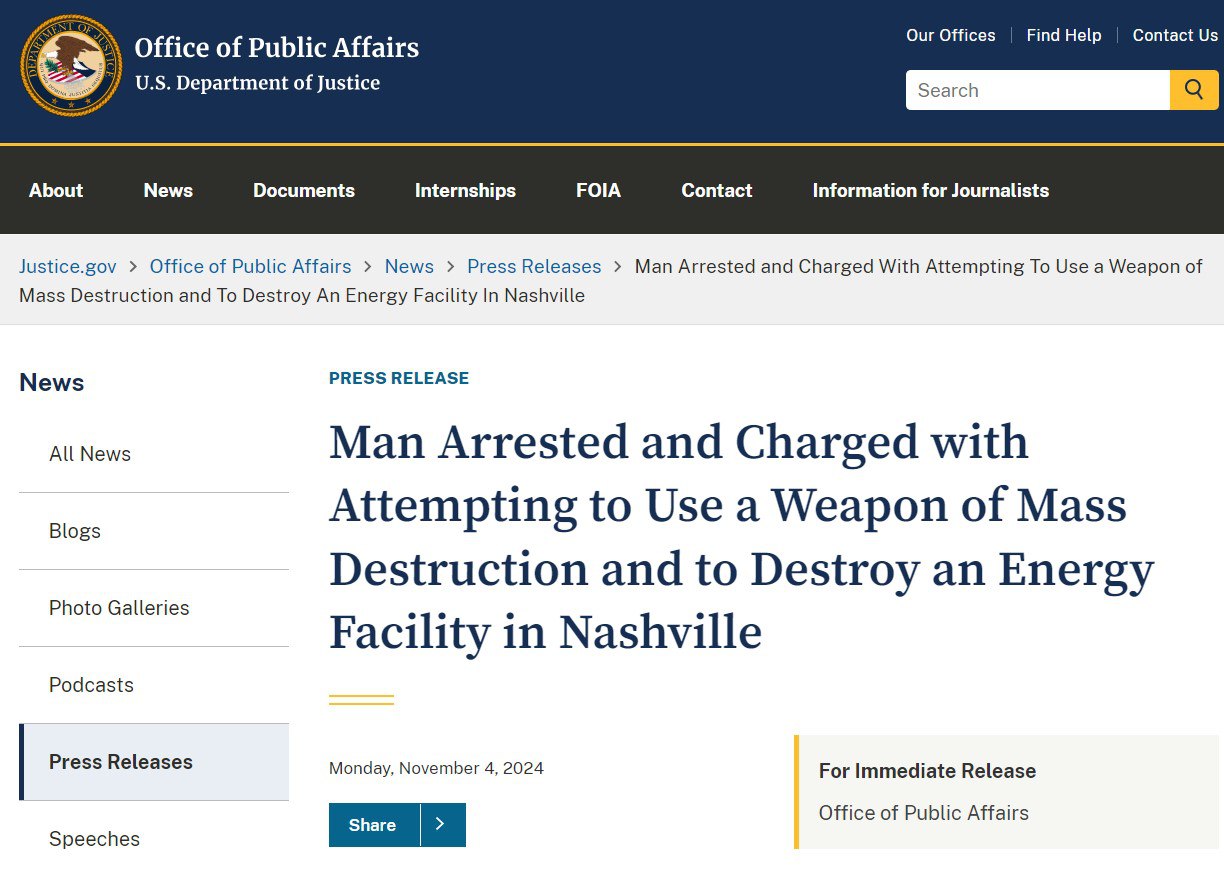Select Documents in the navigation bar
The width and height of the screenshot is (1224, 877).
304,190
